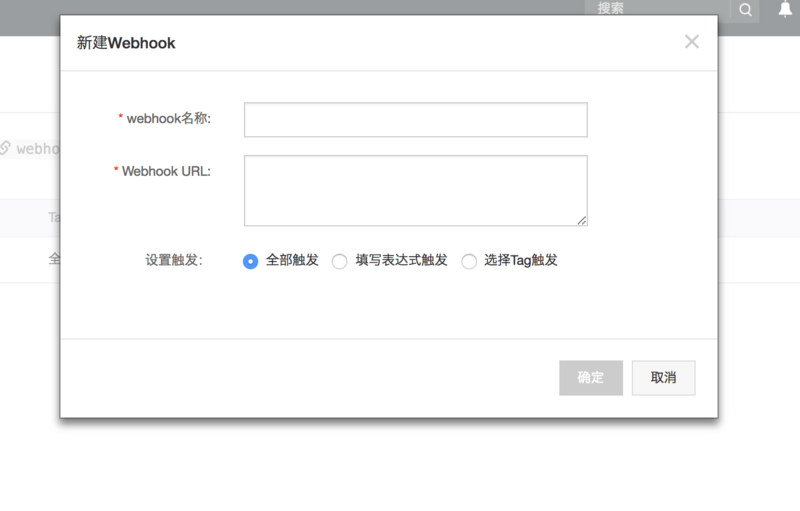Click the 新建Webhook dialog title text

[x=126, y=43]
